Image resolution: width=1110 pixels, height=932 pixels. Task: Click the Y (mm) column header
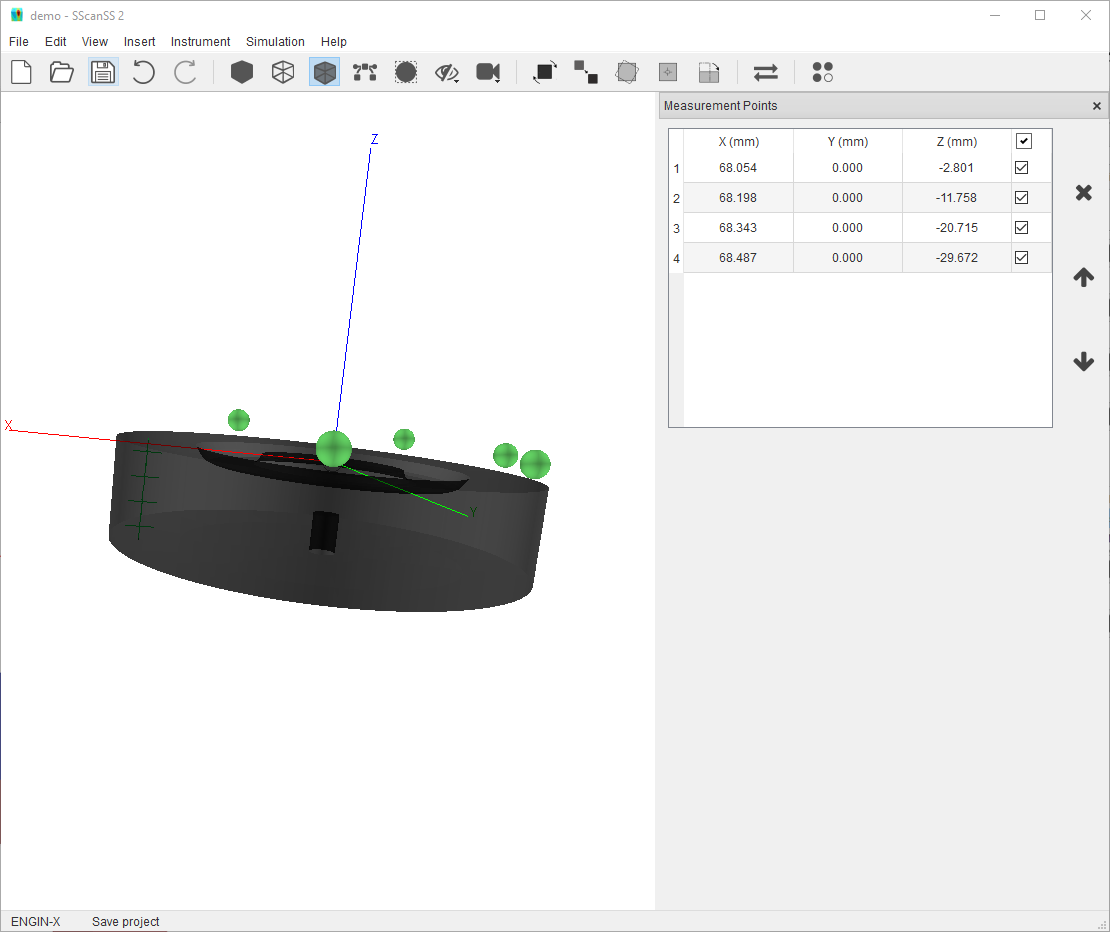click(x=847, y=142)
